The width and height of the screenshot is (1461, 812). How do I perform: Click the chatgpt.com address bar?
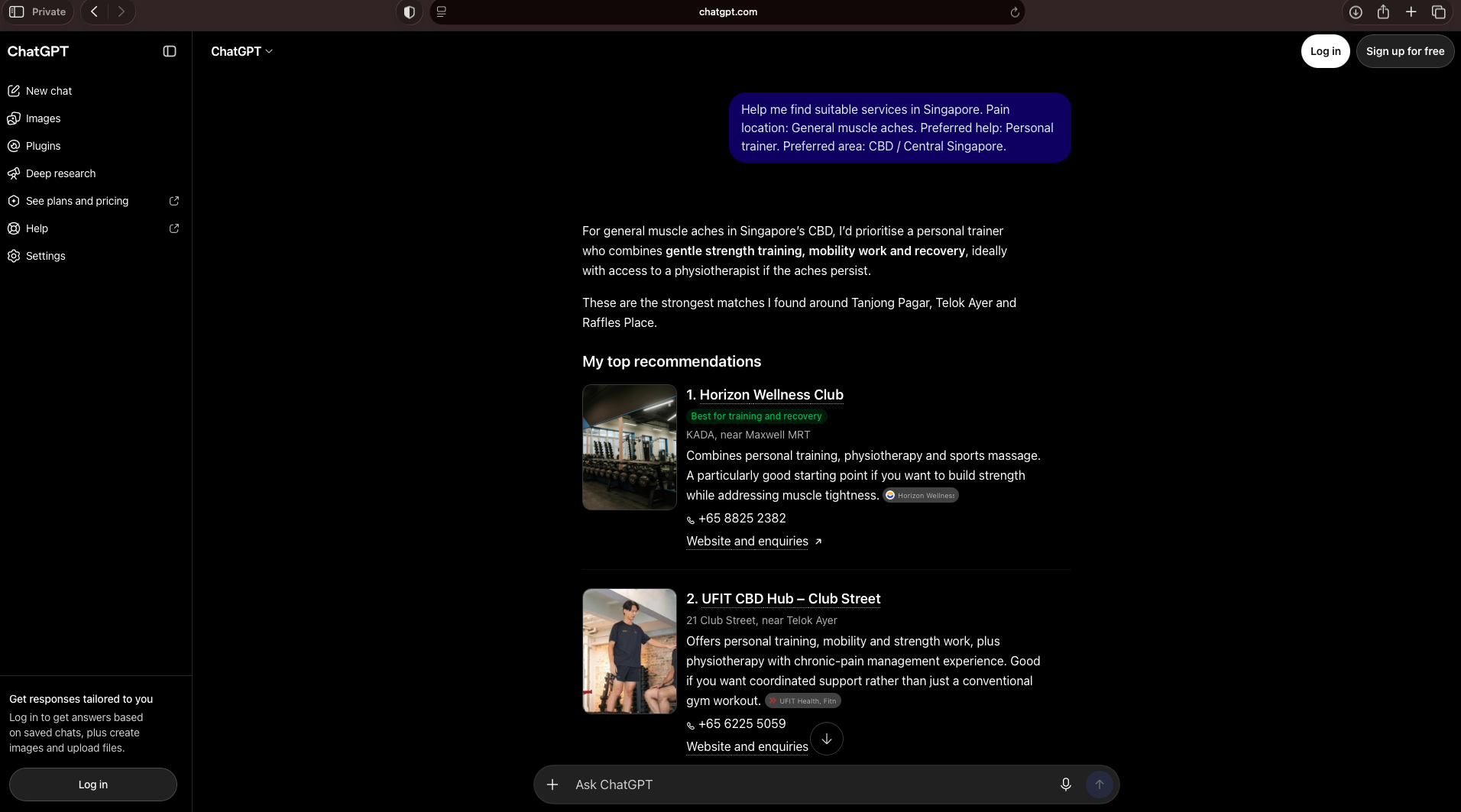point(727,12)
